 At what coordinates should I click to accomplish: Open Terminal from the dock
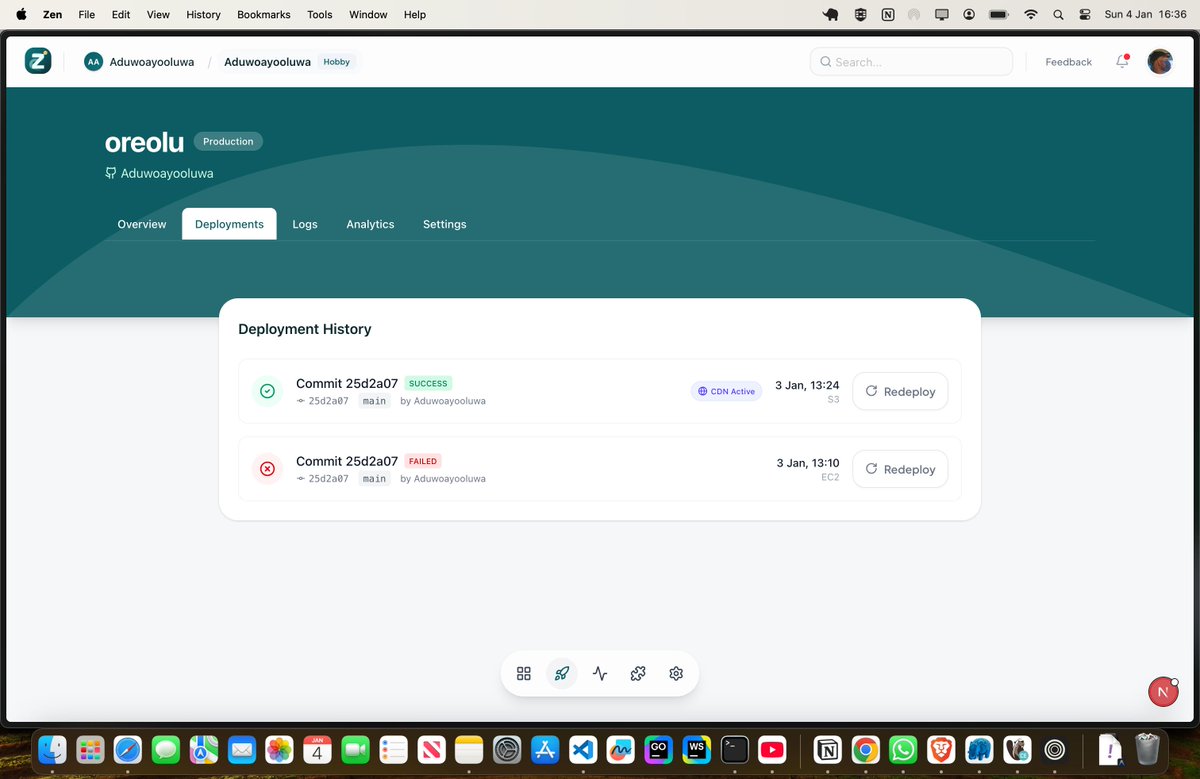coord(735,749)
